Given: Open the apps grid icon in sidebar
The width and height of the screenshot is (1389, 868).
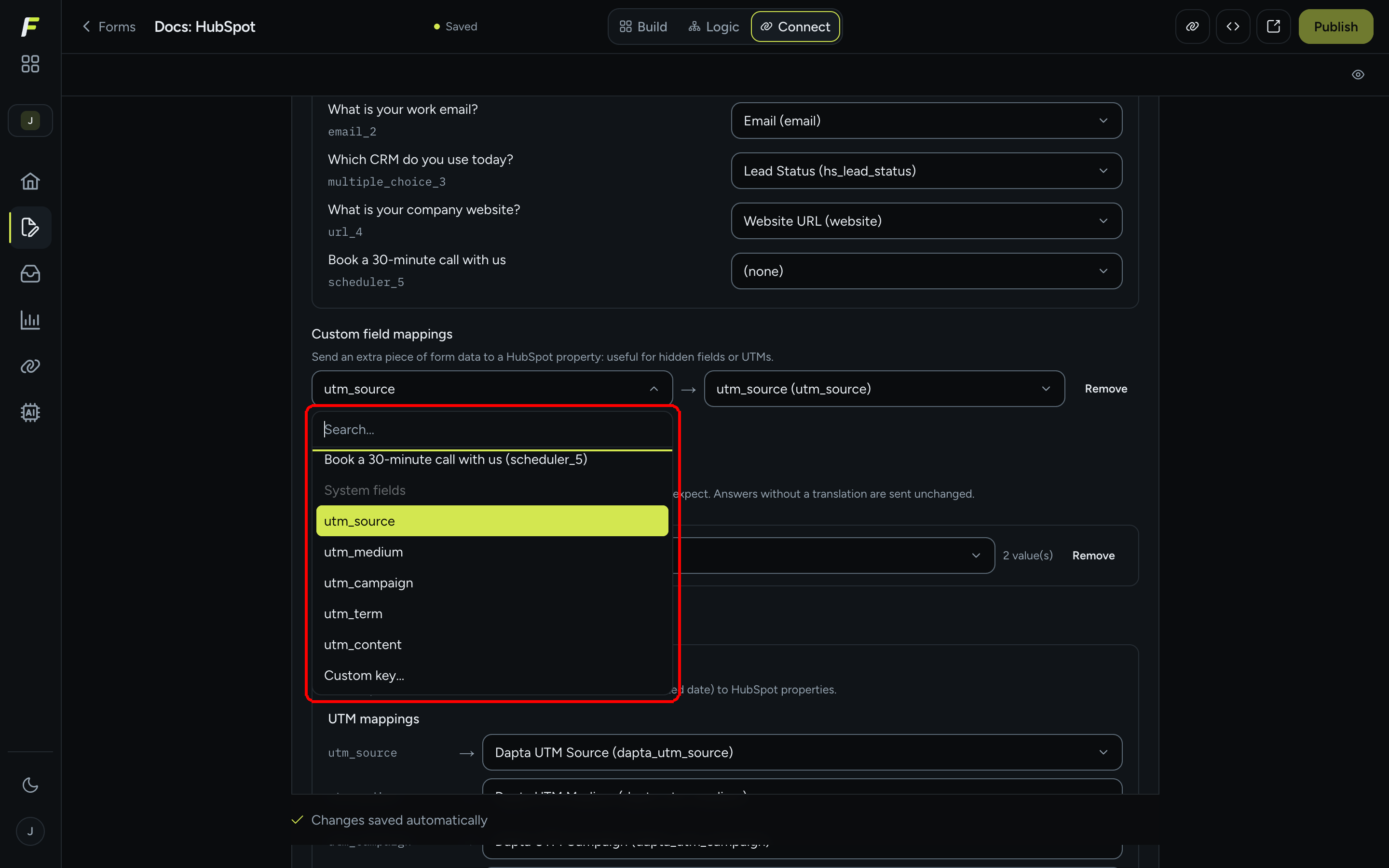Looking at the screenshot, I should pos(30,64).
